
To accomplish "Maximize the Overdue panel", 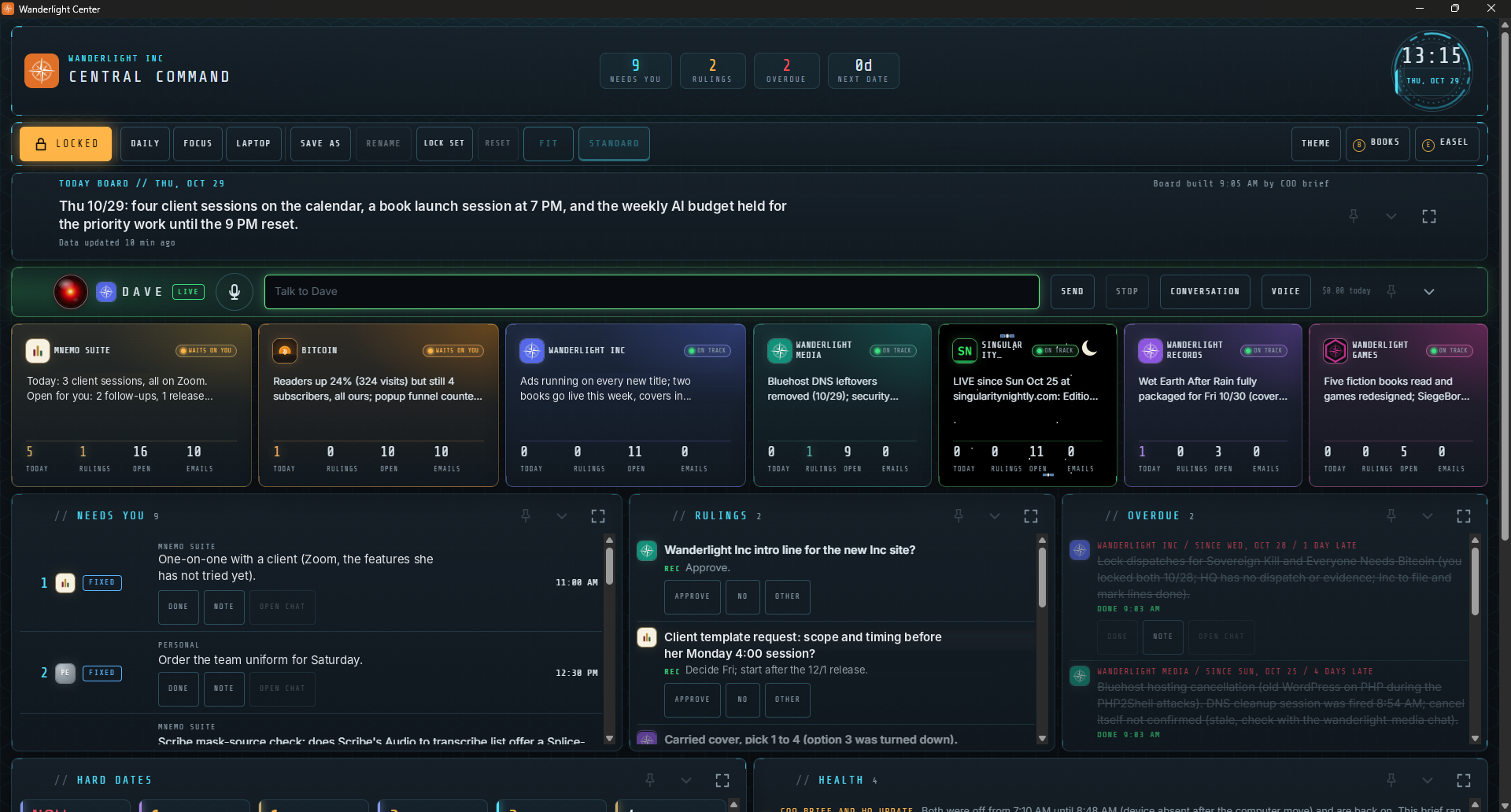I will point(1464,515).
